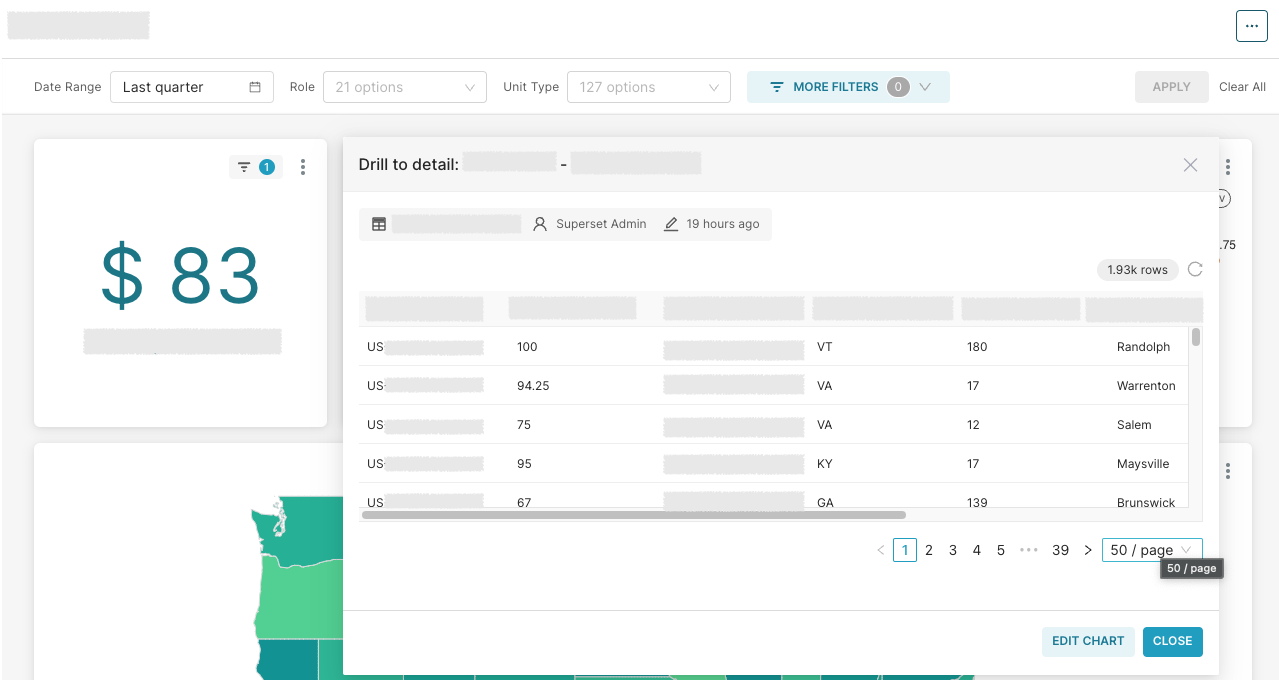
Task: Click the dataset table icon in dialog header
Action: (x=379, y=224)
